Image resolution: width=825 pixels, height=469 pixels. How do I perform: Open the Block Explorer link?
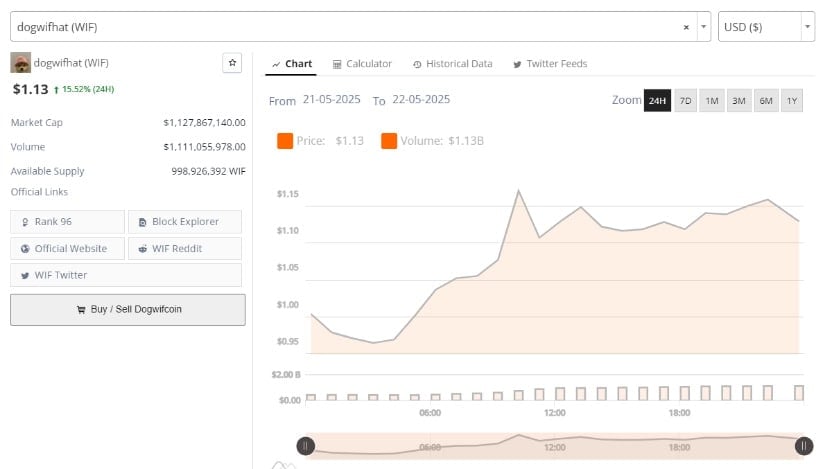pyautogui.click(x=185, y=222)
